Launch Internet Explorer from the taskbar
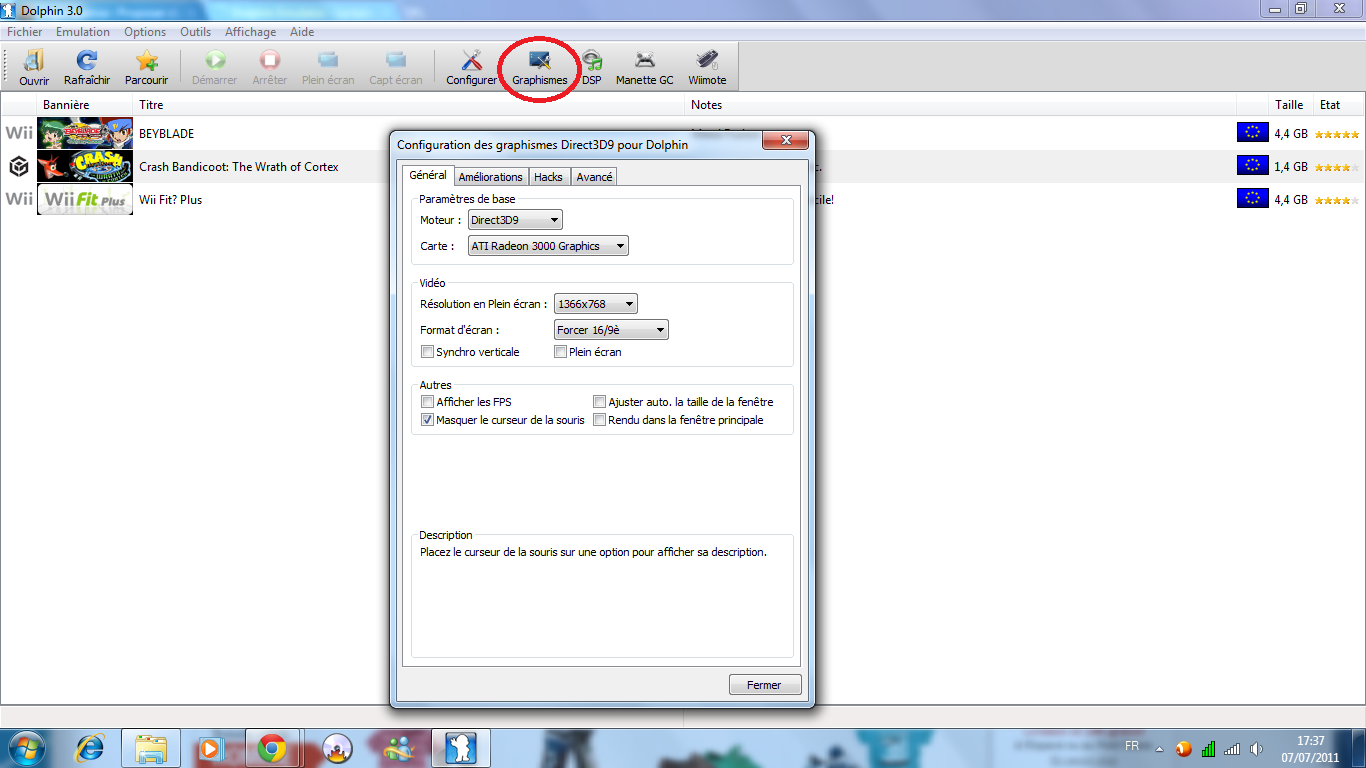1366x768 pixels. pyautogui.click(x=90, y=748)
